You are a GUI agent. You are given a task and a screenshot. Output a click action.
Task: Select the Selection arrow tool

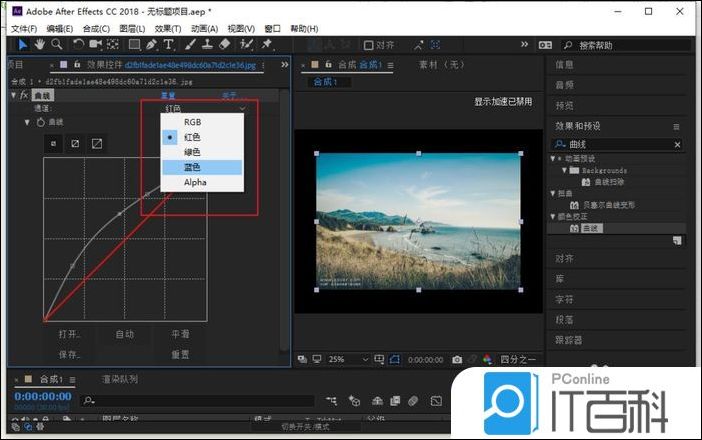(24, 45)
